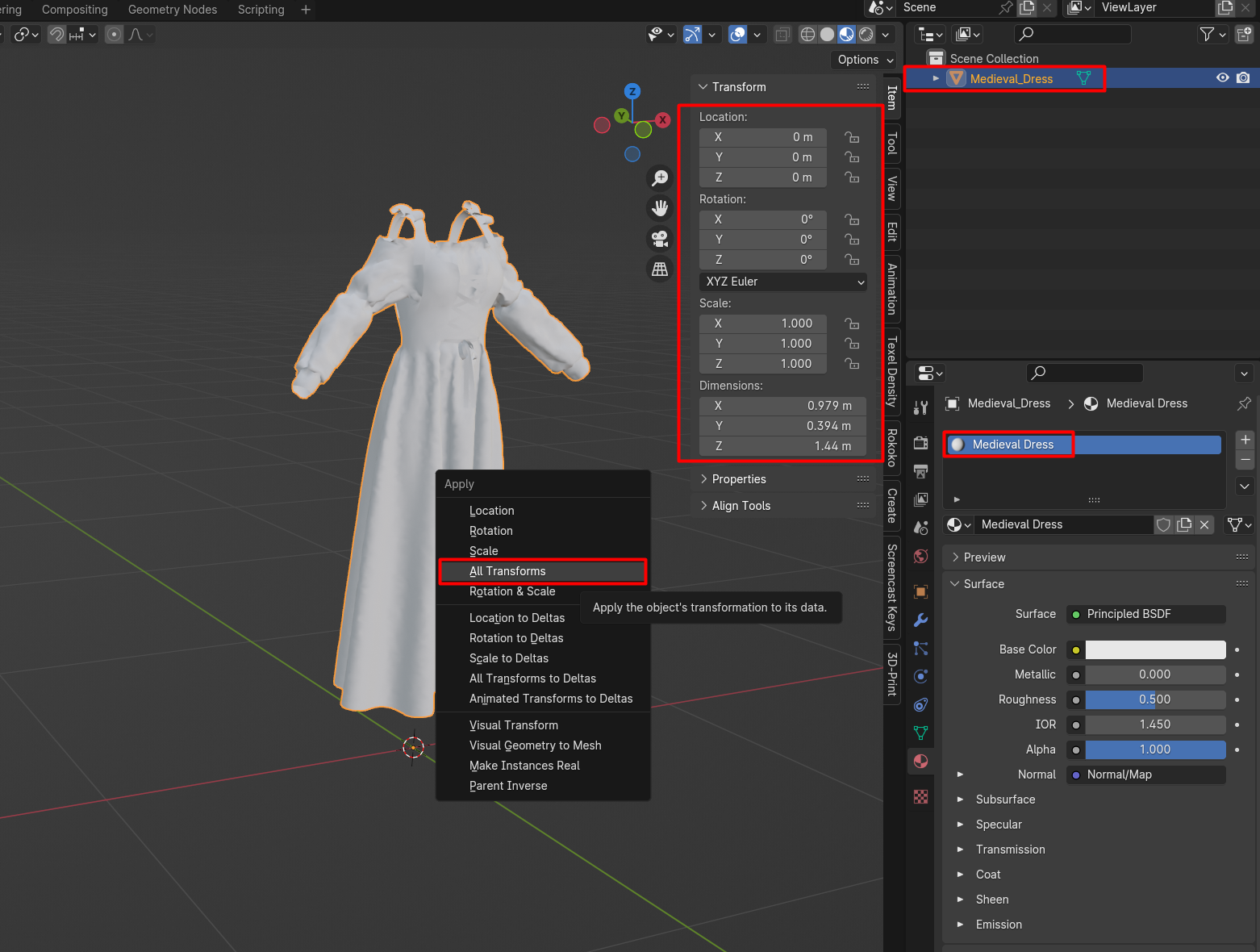This screenshot has height=952, width=1260.
Task: Open the Options button in viewport
Action: coord(865,60)
